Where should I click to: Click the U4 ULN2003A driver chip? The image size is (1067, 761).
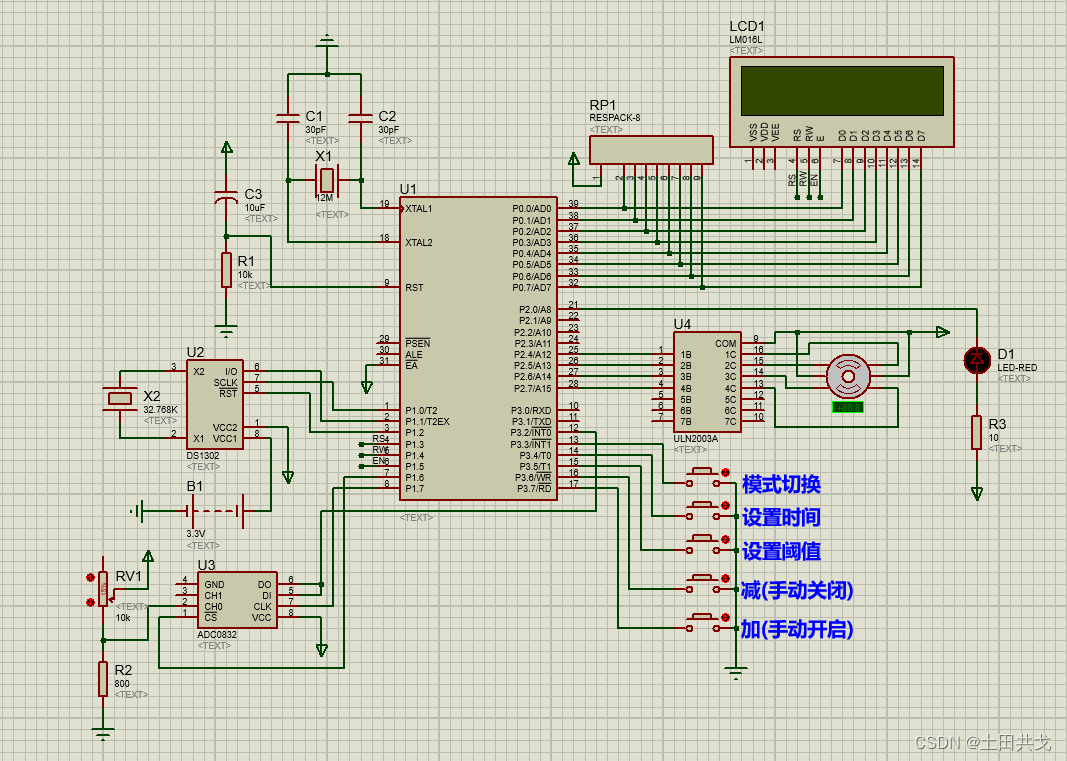pyautogui.click(x=707, y=382)
